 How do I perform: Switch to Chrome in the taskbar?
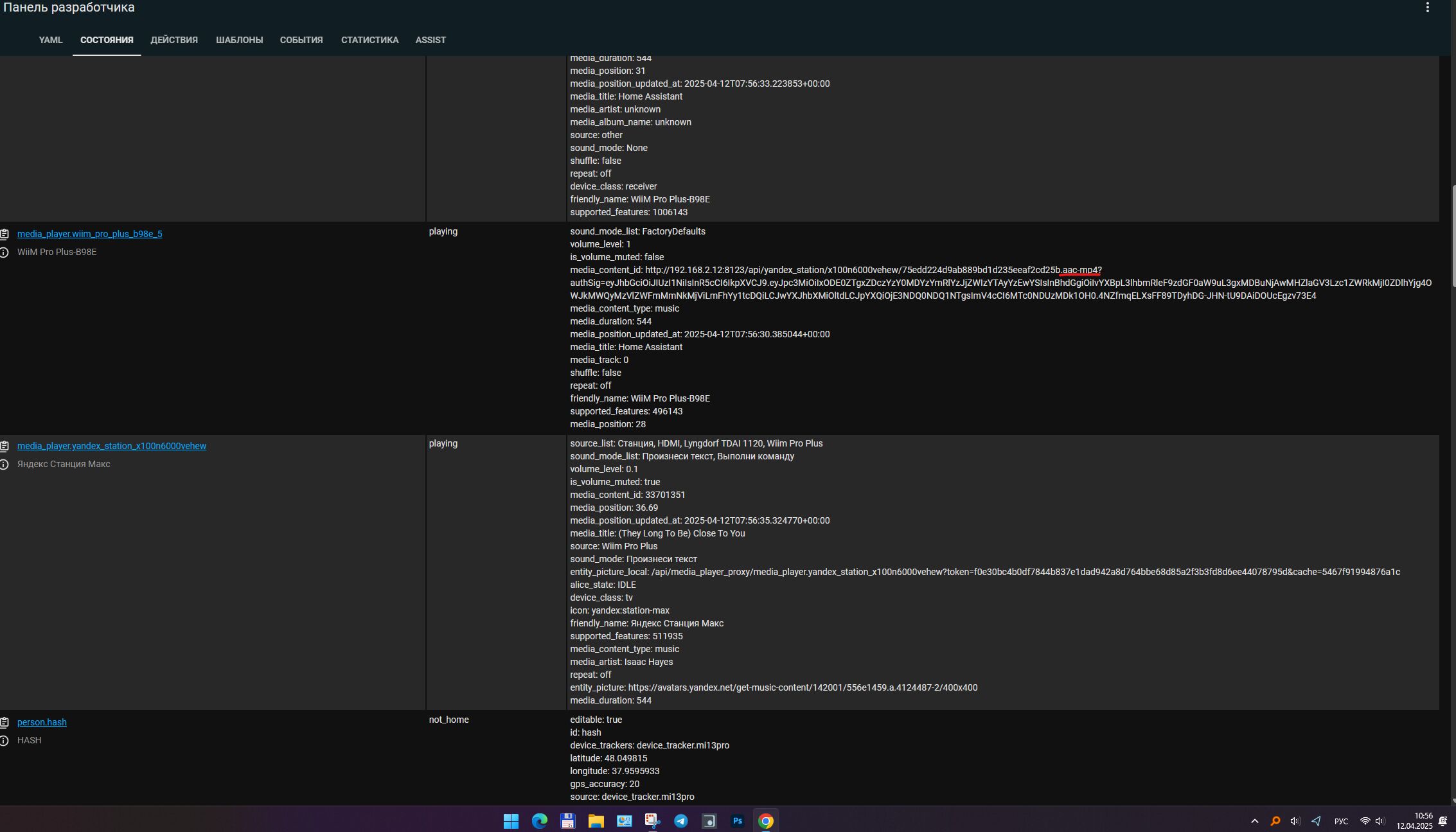tap(765, 821)
